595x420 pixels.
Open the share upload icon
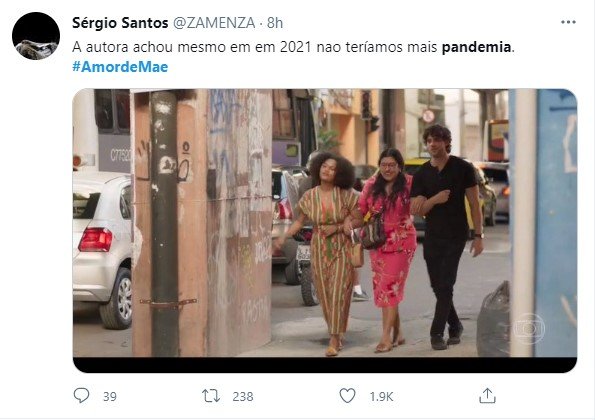(487, 396)
